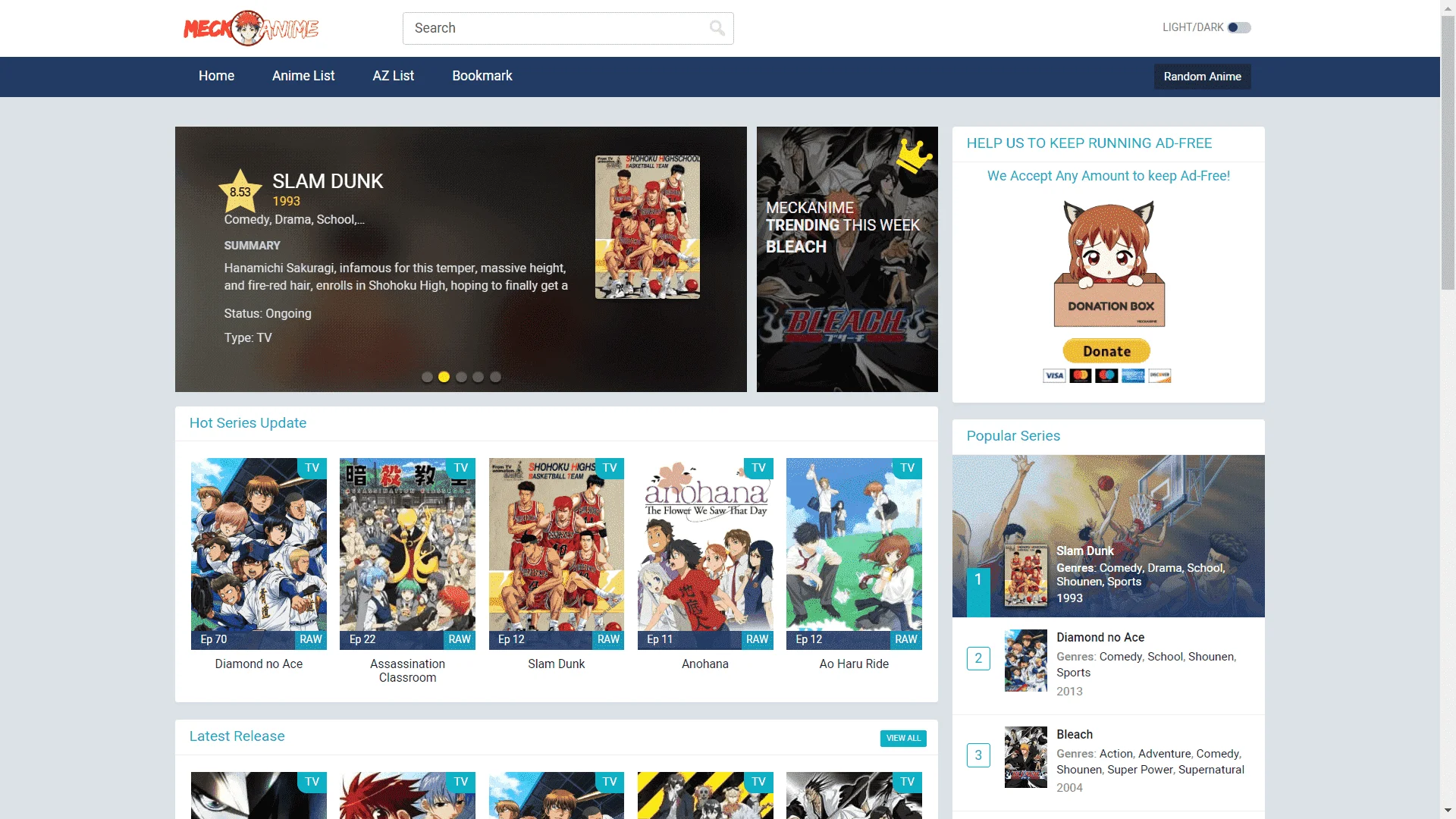Screen dimensions: 1456x819
Task: Select the fourth slider dot
Action: (478, 377)
